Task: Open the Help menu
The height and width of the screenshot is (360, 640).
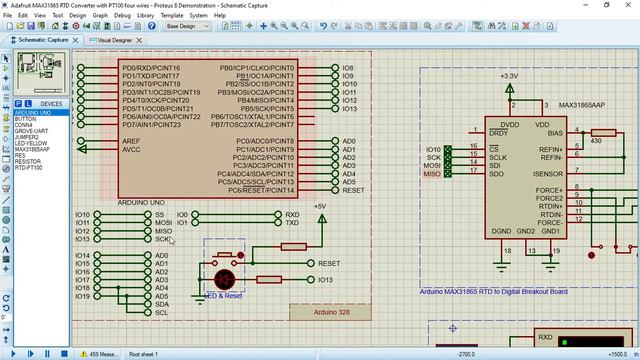Action: (220, 16)
